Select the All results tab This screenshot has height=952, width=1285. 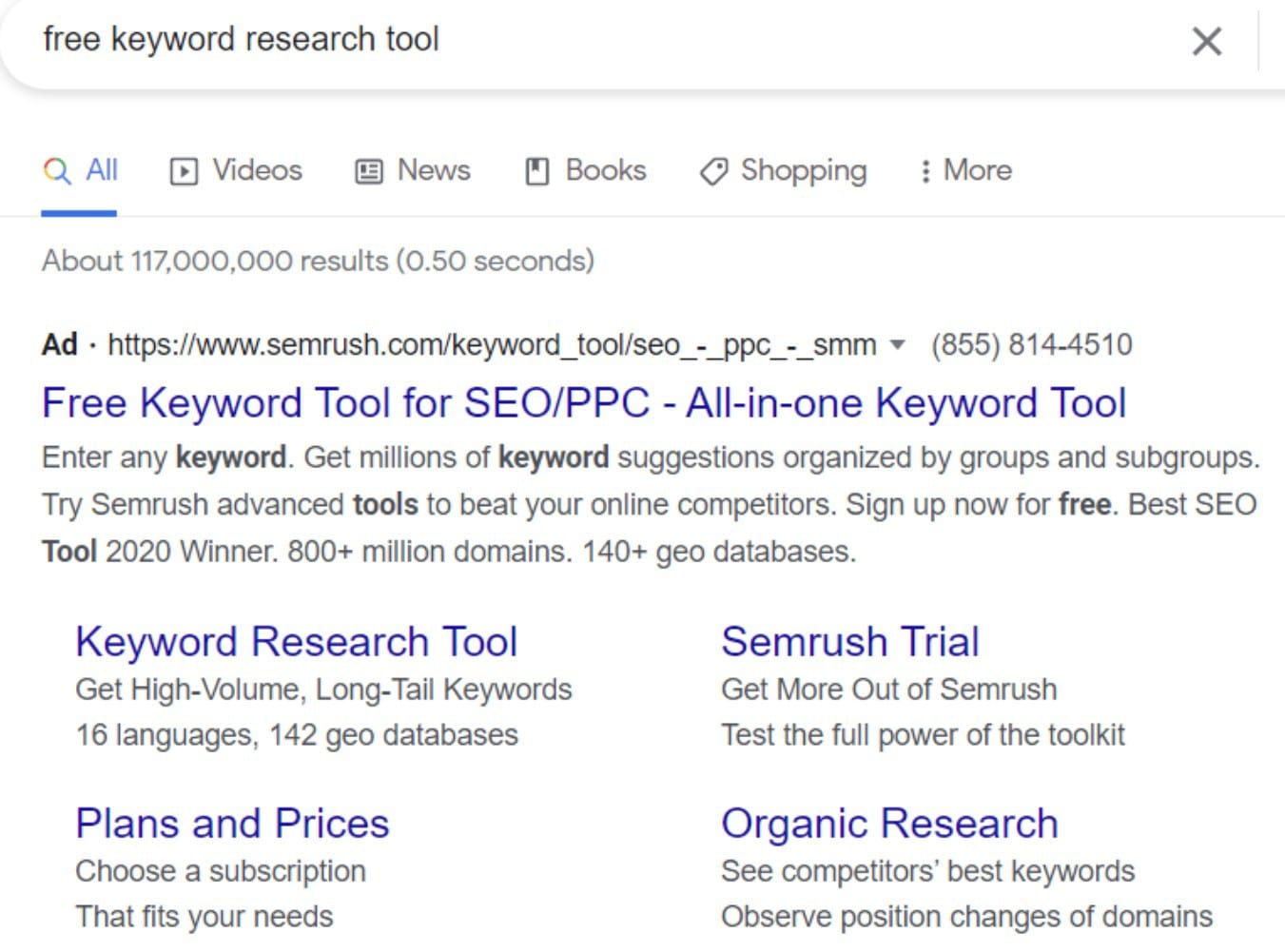[x=80, y=171]
